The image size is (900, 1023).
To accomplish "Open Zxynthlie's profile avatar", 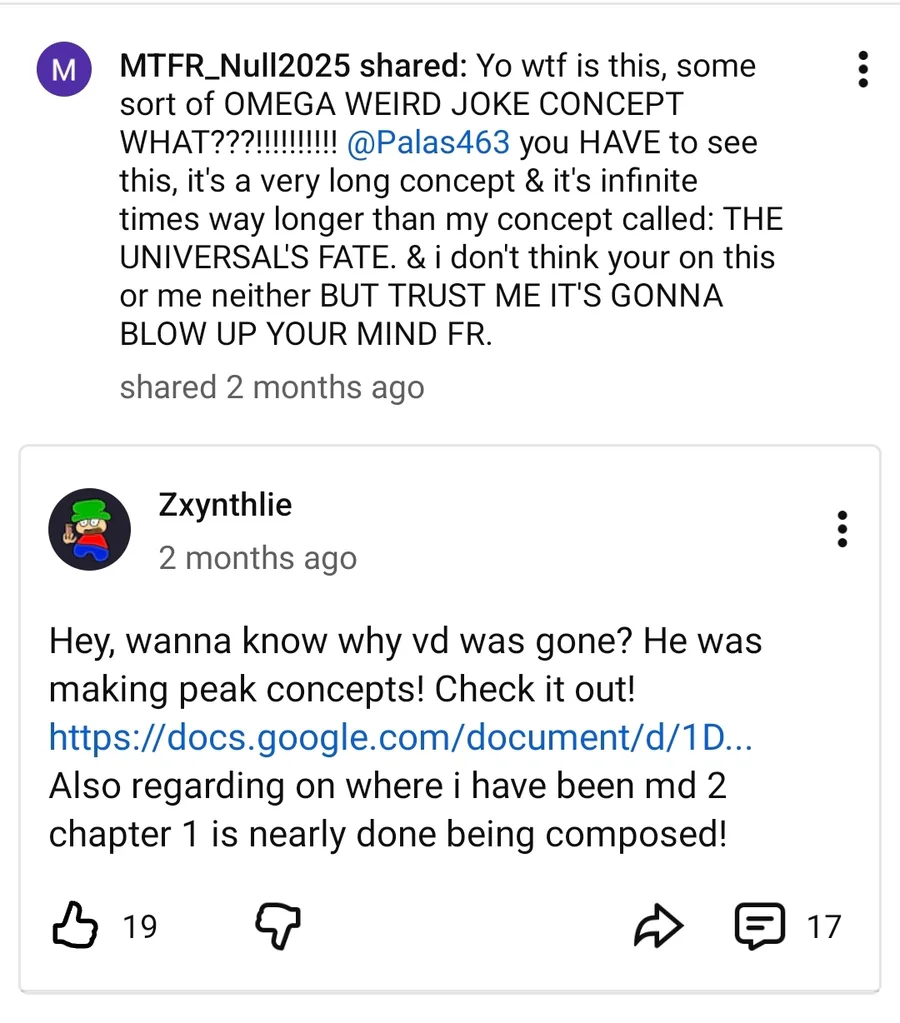I will coord(90,529).
